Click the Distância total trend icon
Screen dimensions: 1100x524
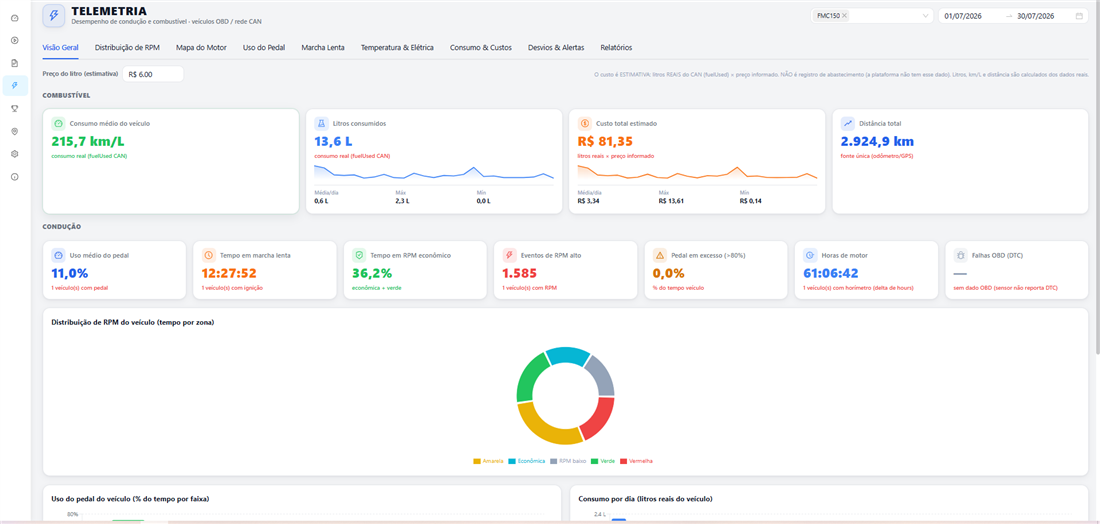(x=848, y=123)
